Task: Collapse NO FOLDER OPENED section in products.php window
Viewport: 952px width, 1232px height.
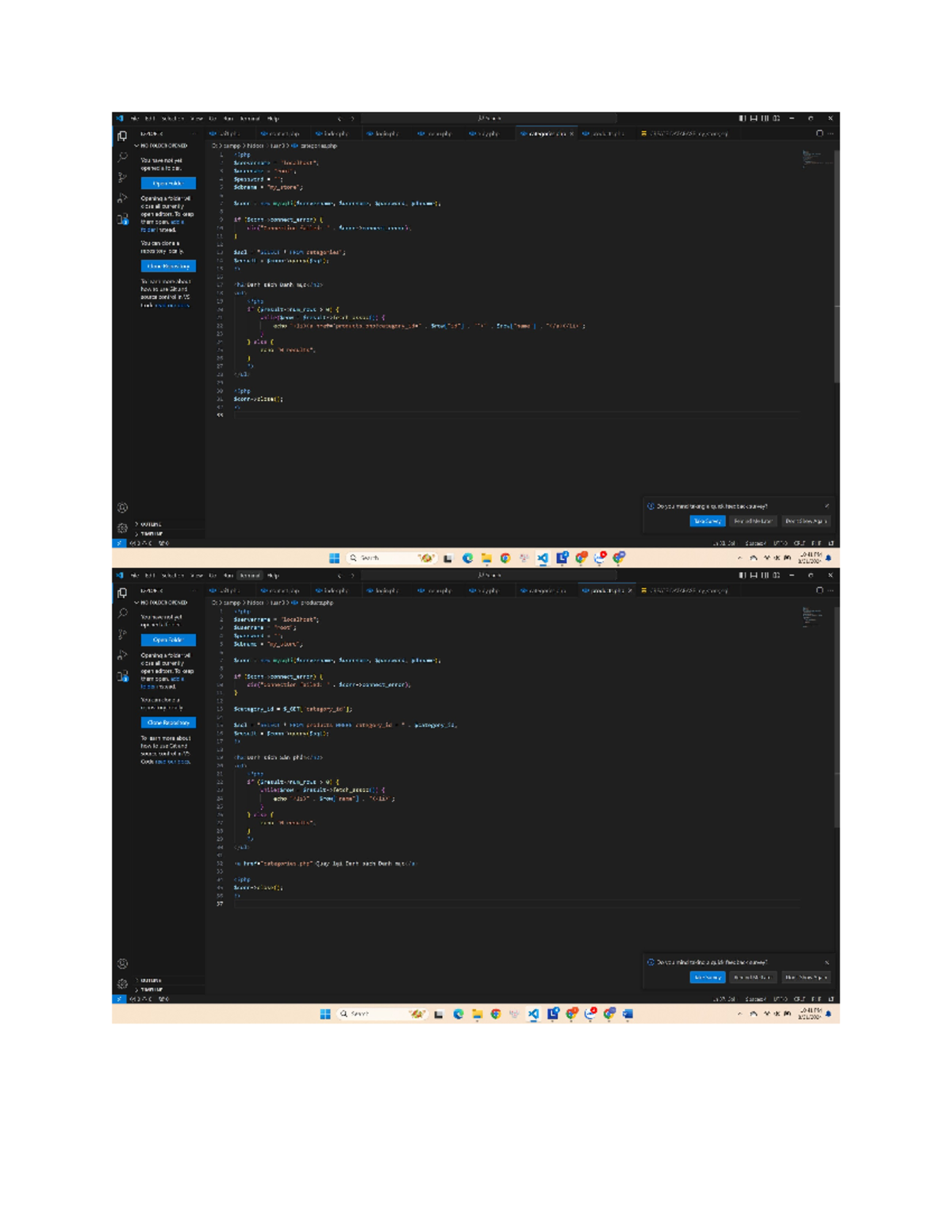Action: 162,603
